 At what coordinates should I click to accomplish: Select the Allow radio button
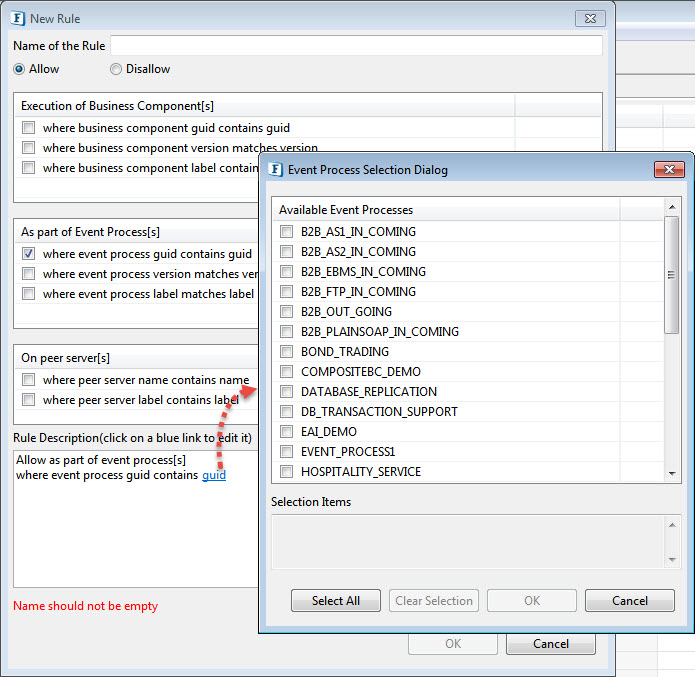19,69
